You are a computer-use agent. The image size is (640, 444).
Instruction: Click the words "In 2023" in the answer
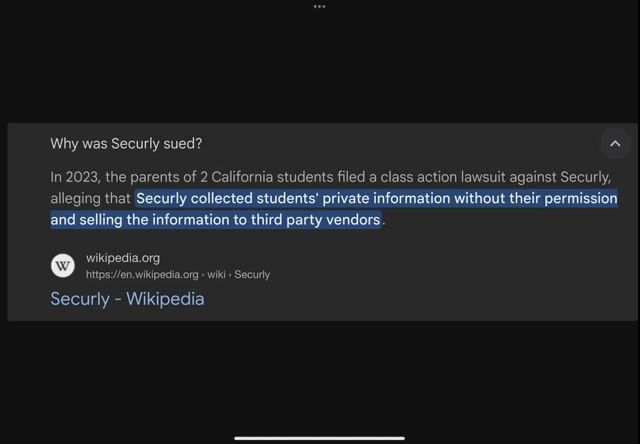coord(73,177)
